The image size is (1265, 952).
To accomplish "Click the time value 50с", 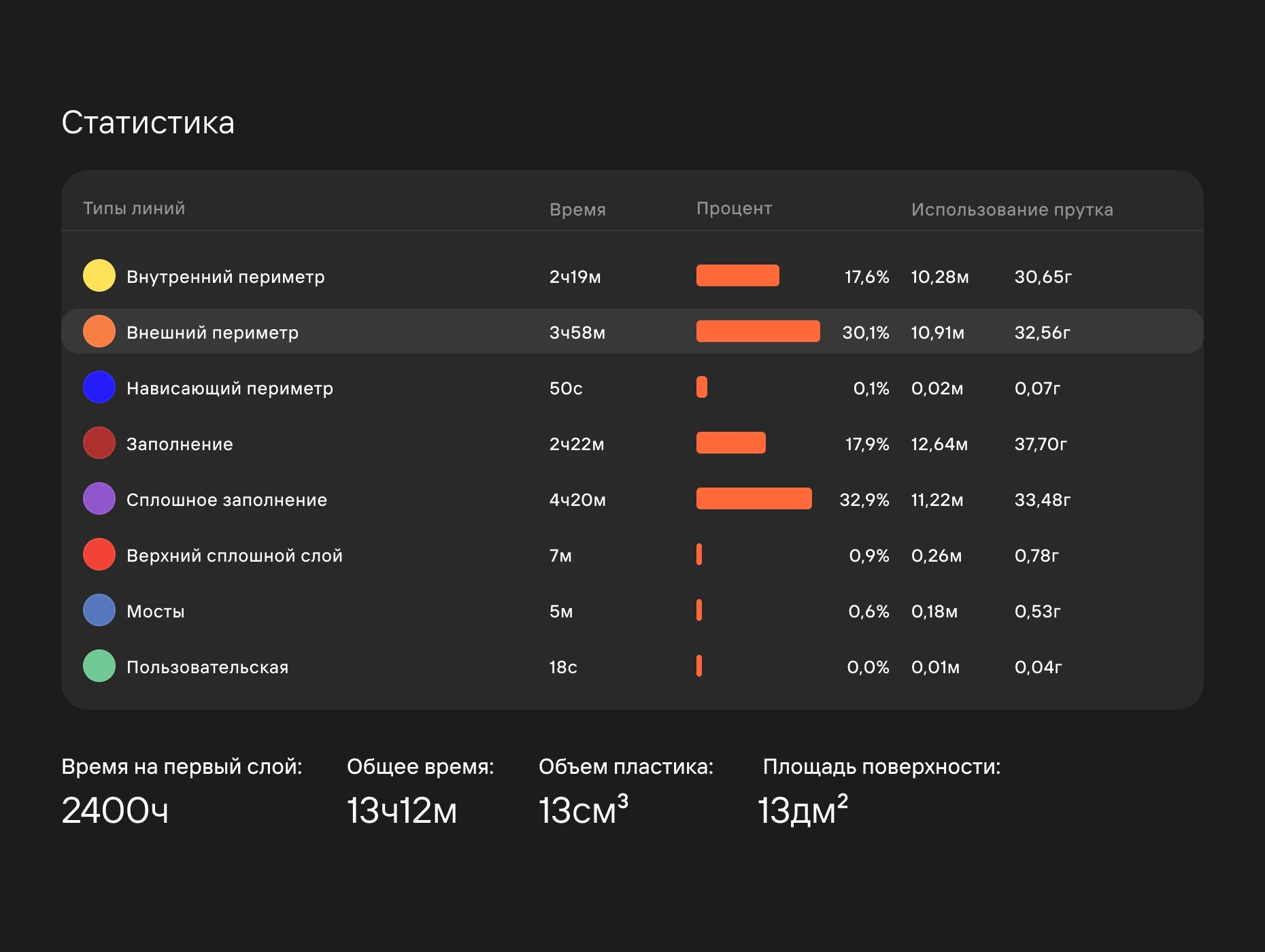I will pyautogui.click(x=566, y=388).
